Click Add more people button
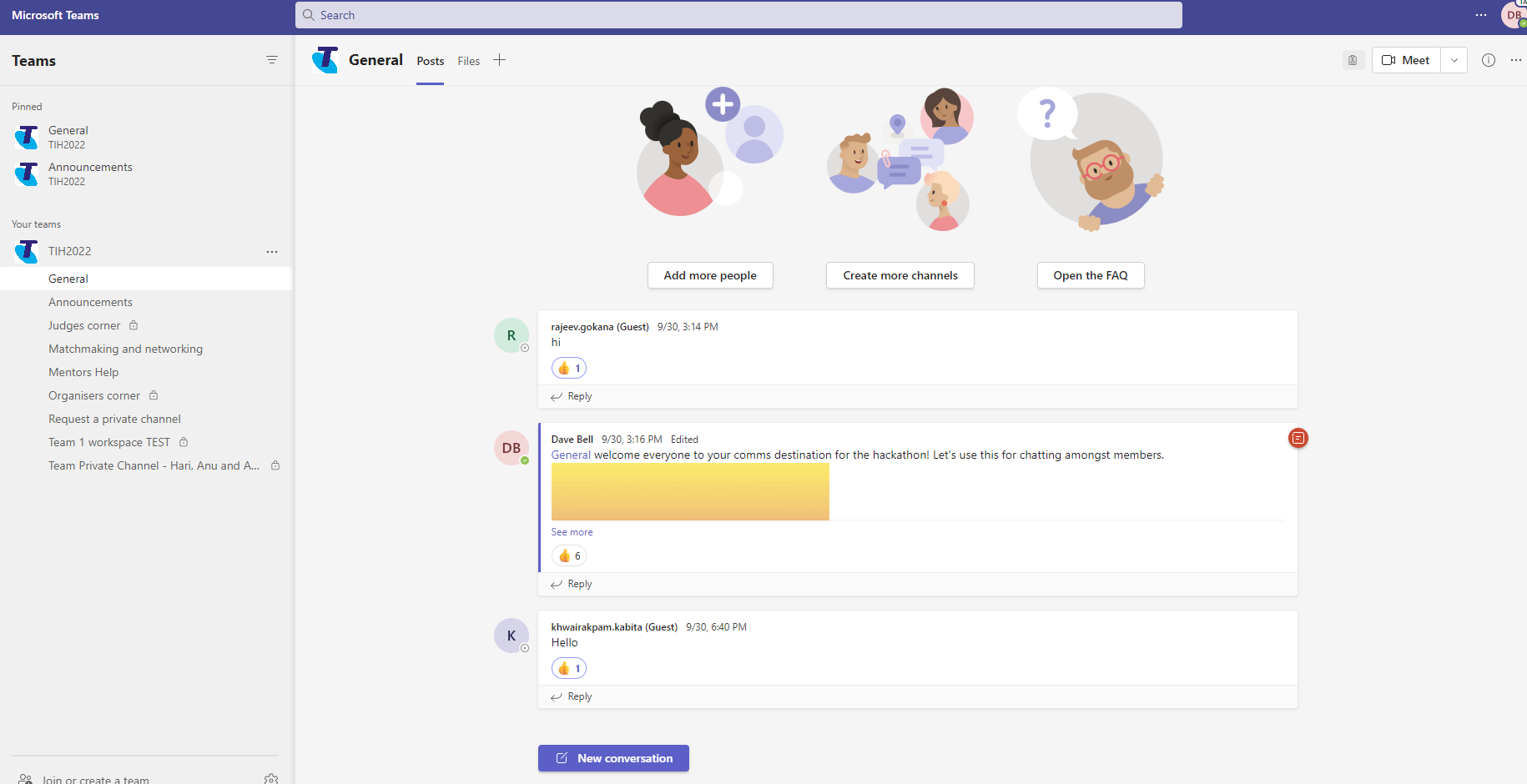This screenshot has width=1527, height=784. (710, 275)
